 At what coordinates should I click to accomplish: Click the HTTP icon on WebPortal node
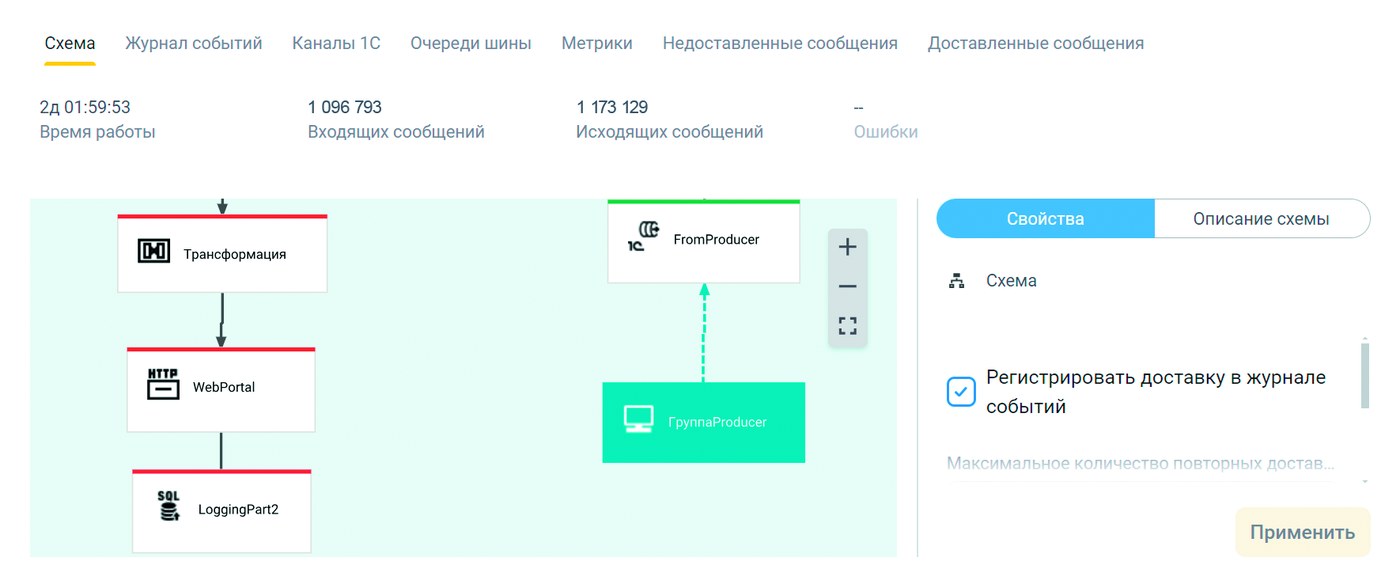(x=163, y=385)
